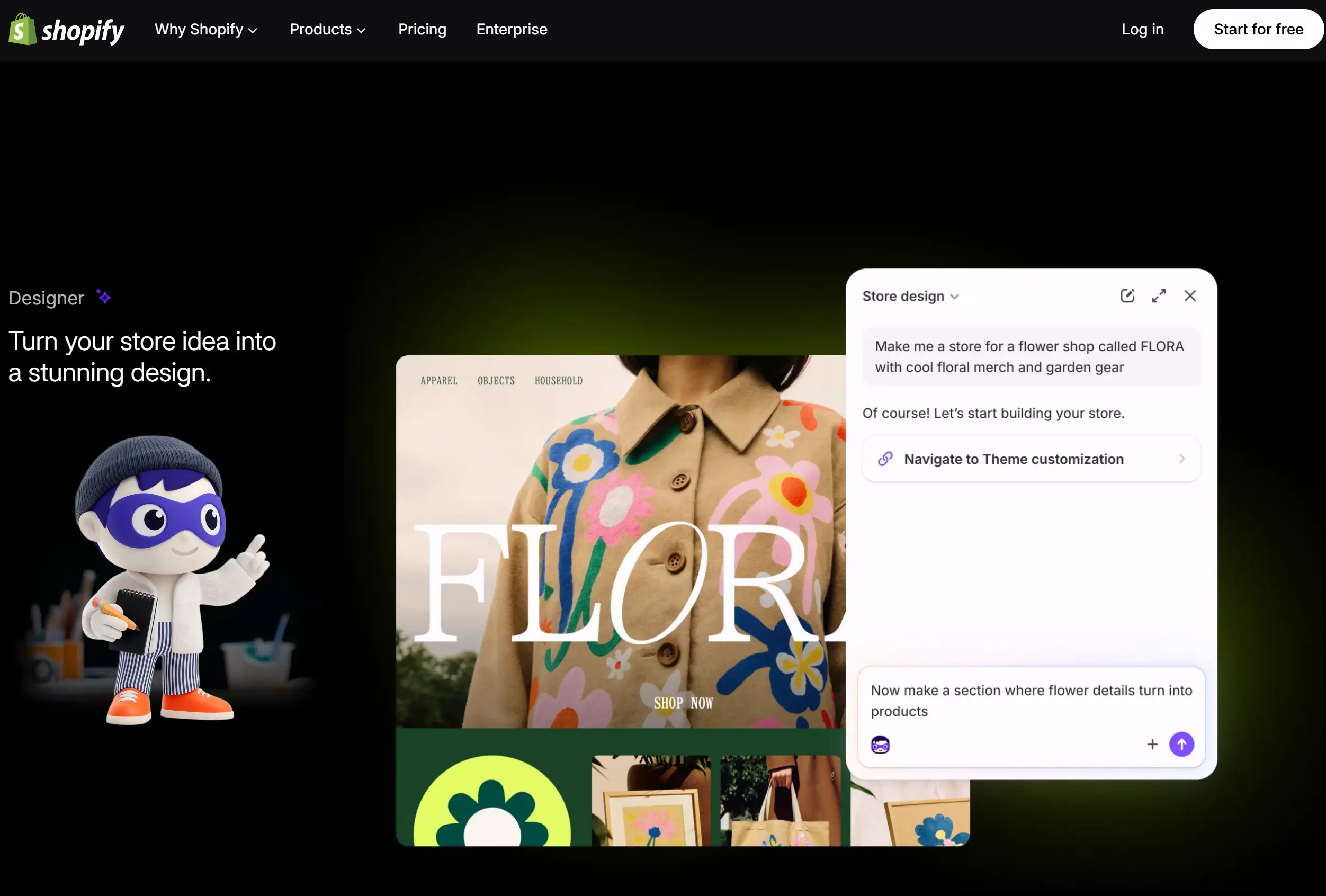
Task: Go to the Pricing page
Action: [422, 29]
